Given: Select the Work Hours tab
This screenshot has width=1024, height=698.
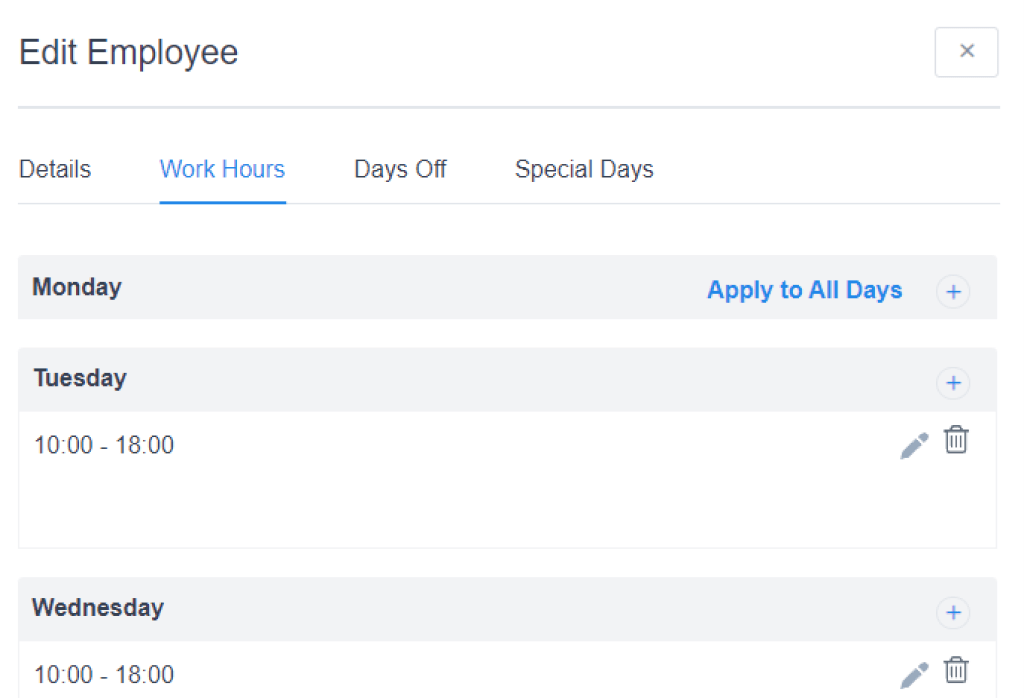Looking at the screenshot, I should 222,169.
